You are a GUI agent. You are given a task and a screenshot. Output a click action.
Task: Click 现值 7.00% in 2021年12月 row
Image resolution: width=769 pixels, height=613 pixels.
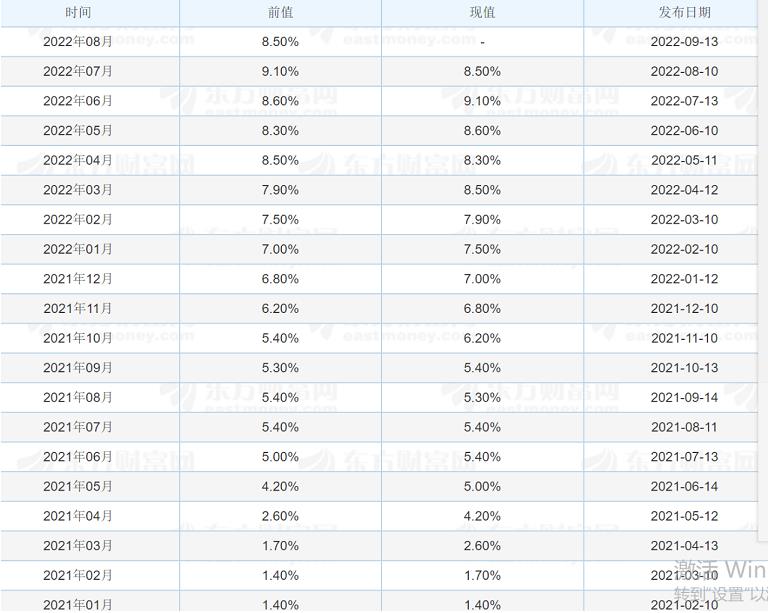pyautogui.click(x=482, y=279)
